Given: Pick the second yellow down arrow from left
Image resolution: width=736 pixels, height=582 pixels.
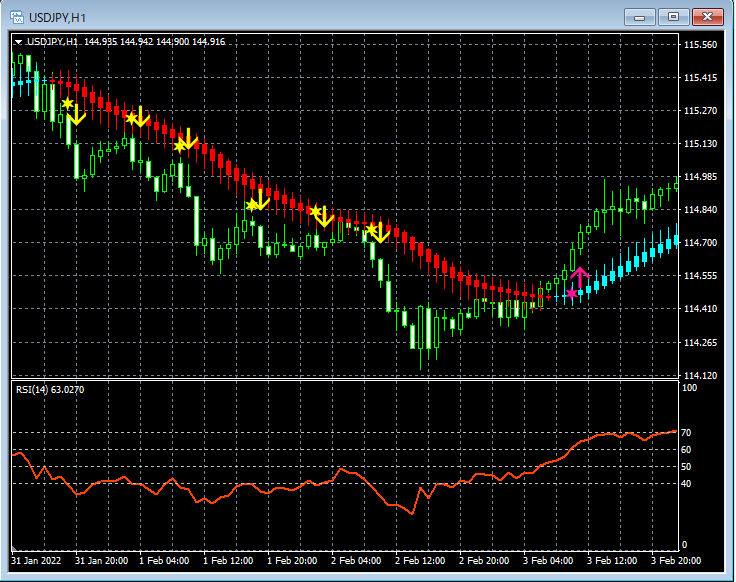Looking at the screenshot, I should click(141, 118).
